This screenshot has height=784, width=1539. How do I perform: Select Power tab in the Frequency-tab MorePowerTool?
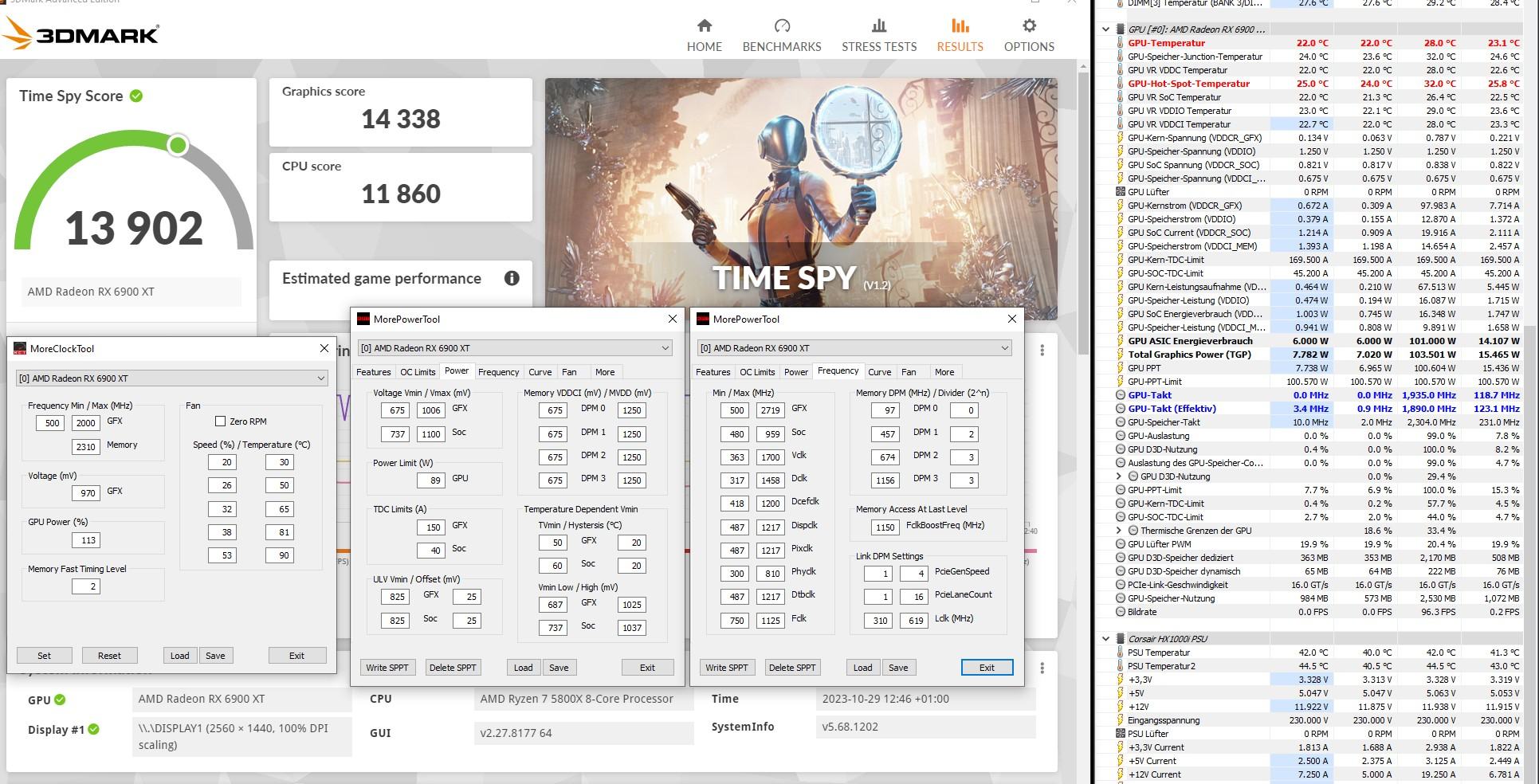796,372
